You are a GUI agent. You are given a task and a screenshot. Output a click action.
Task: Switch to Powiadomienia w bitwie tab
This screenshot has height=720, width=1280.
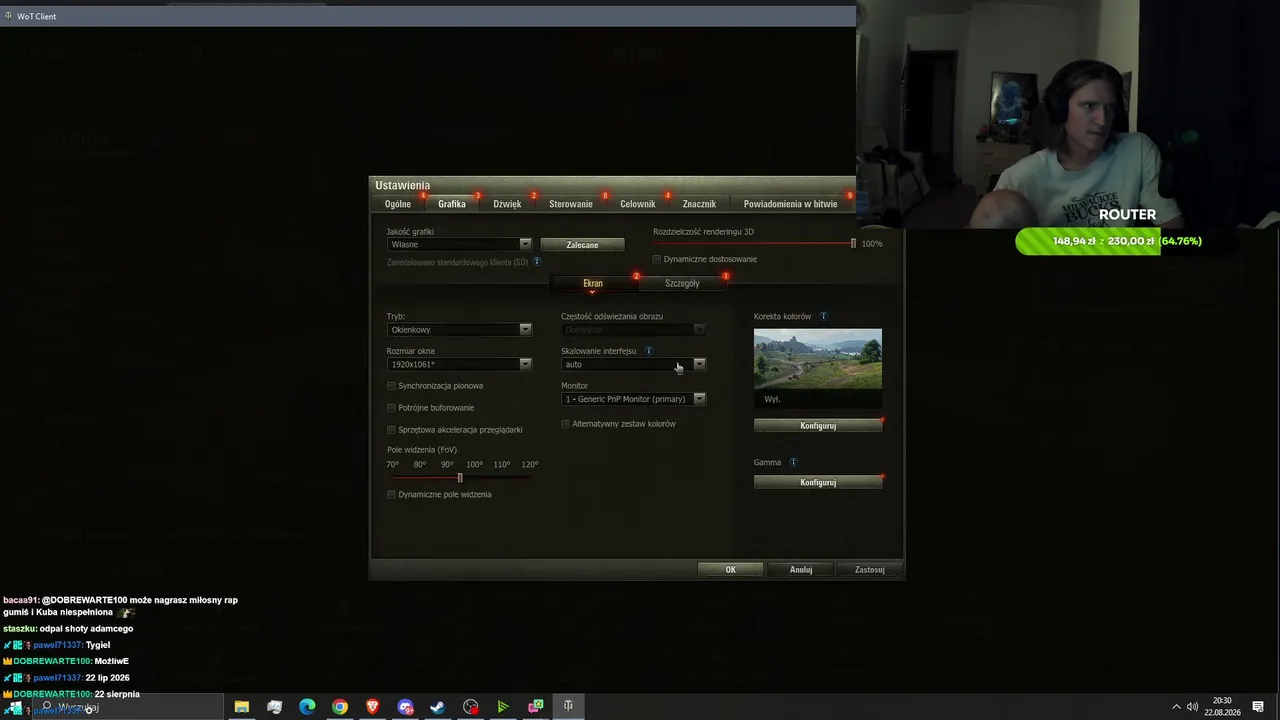pos(791,204)
